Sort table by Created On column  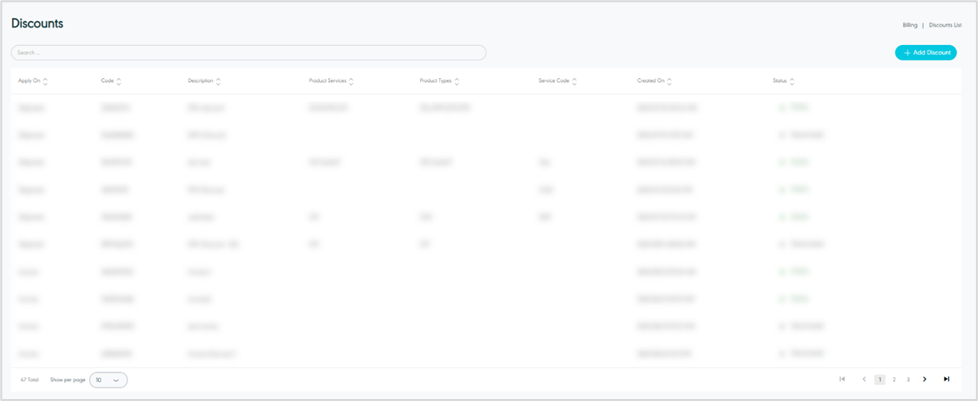tap(669, 81)
